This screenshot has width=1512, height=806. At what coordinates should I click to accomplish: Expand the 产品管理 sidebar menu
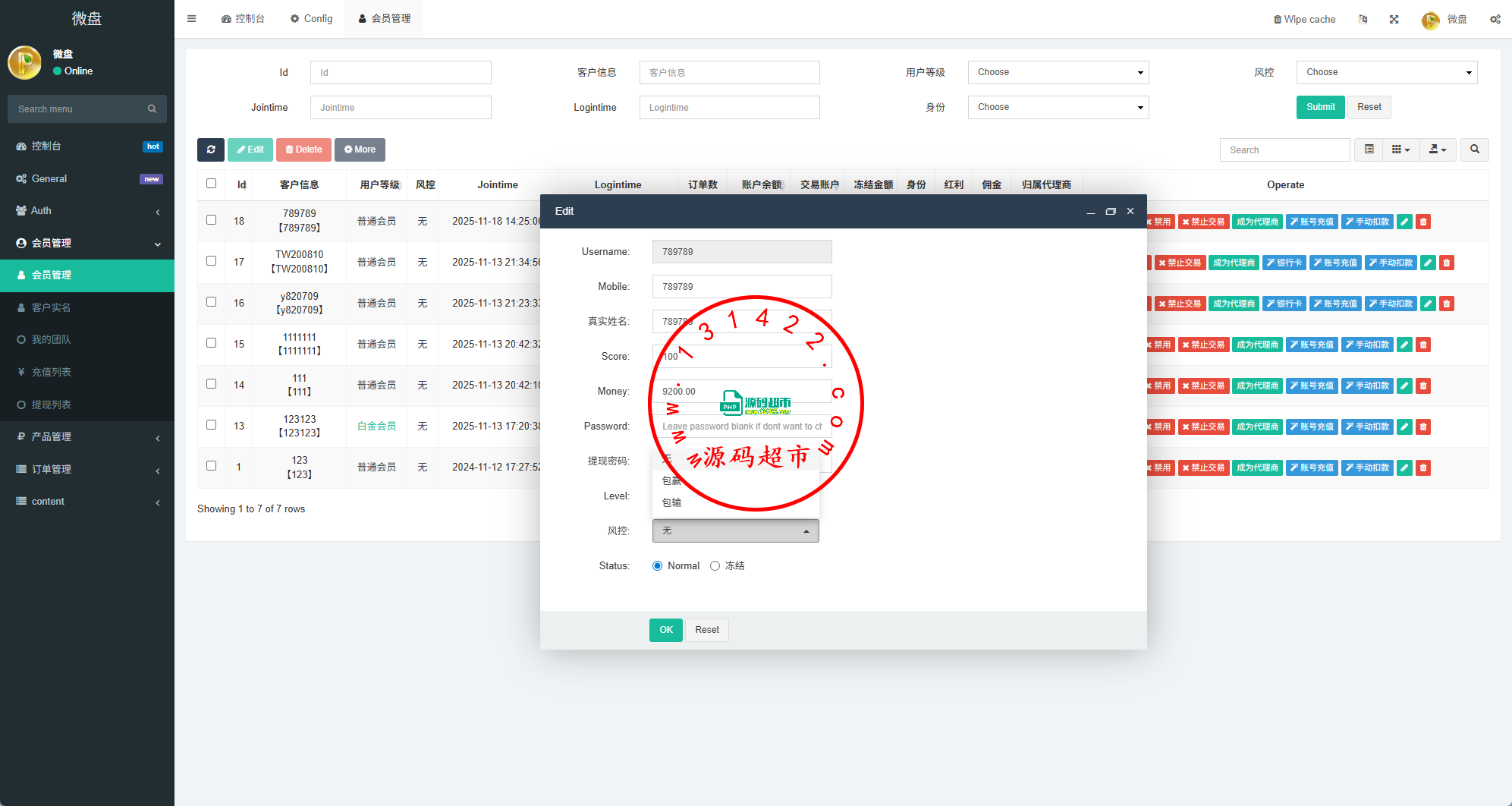coord(87,436)
